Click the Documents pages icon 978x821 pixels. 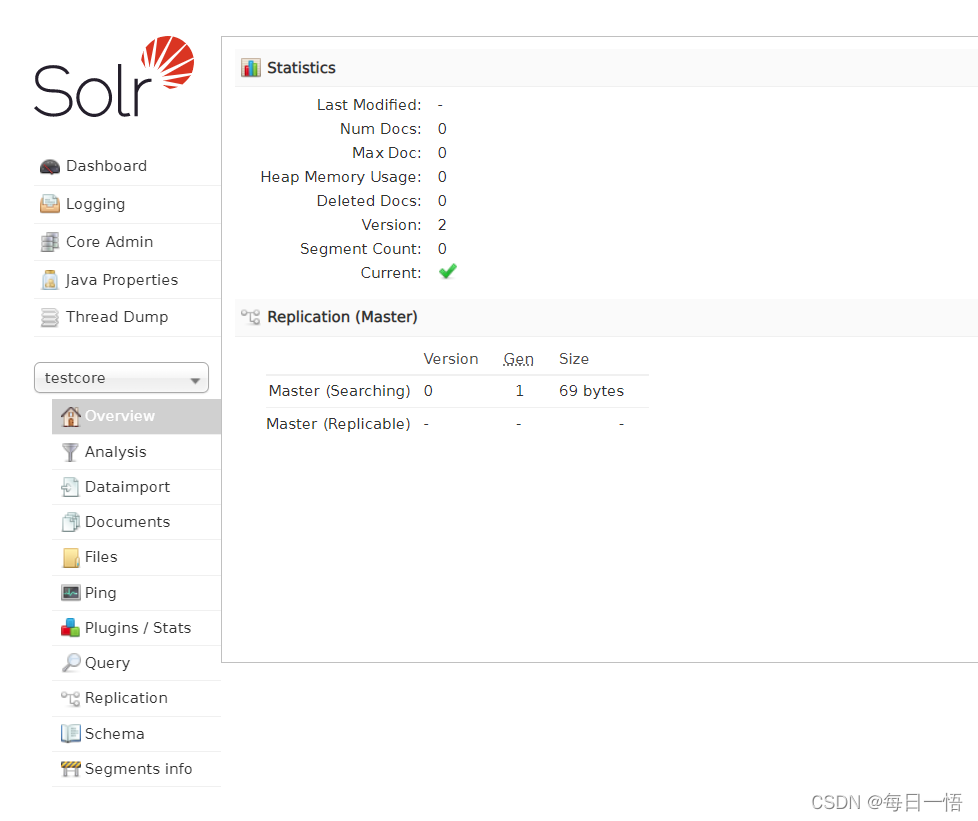70,522
